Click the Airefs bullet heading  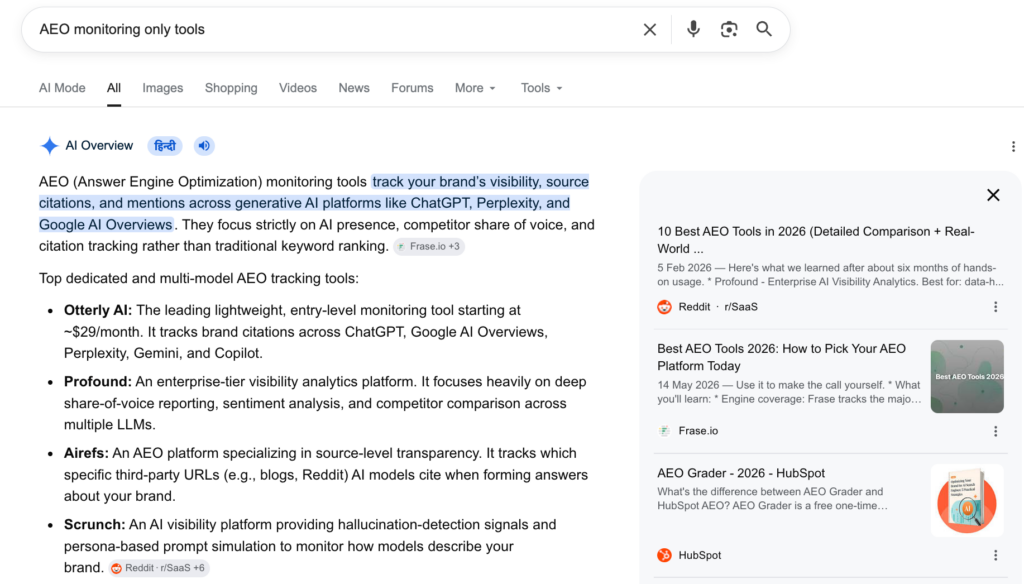click(x=86, y=453)
